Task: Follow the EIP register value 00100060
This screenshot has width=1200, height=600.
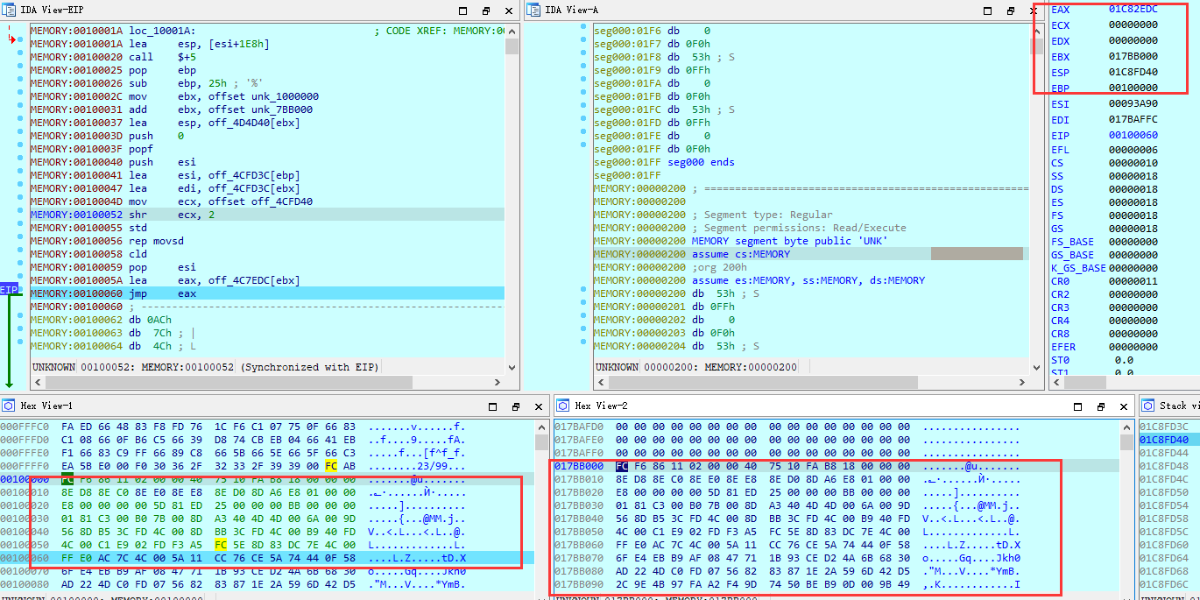Action: 1134,134
